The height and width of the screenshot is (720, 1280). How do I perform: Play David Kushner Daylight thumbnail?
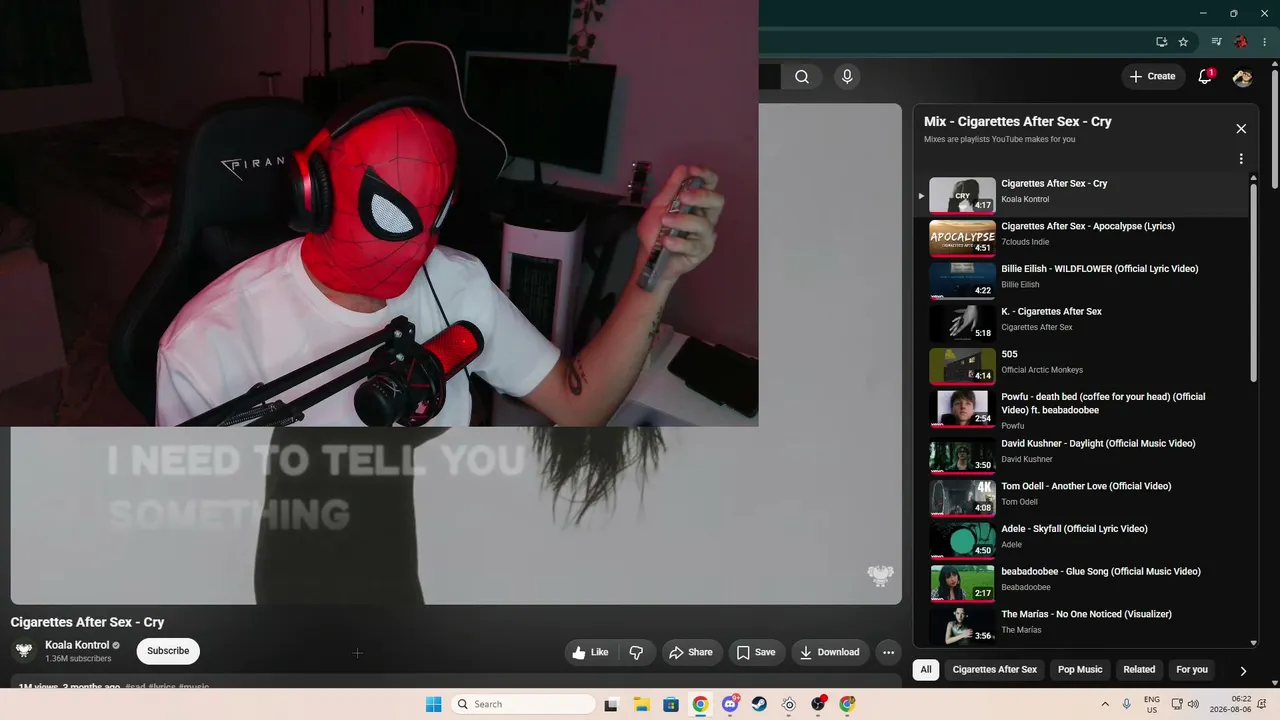coord(962,455)
